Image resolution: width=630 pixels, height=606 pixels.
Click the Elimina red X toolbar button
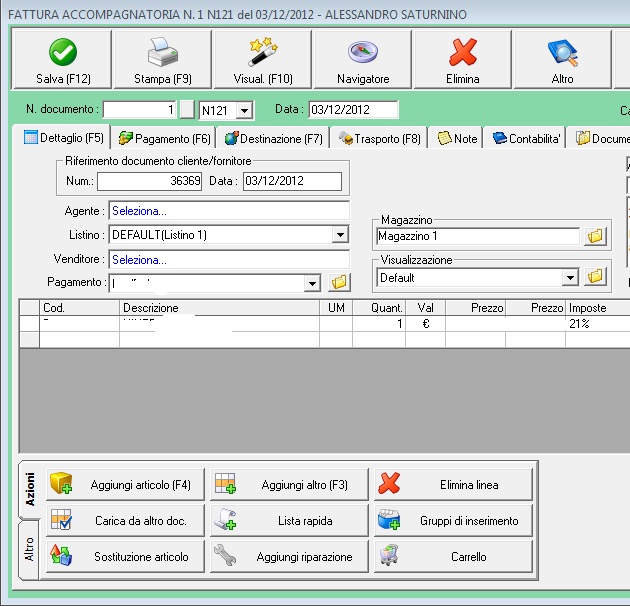[462, 59]
